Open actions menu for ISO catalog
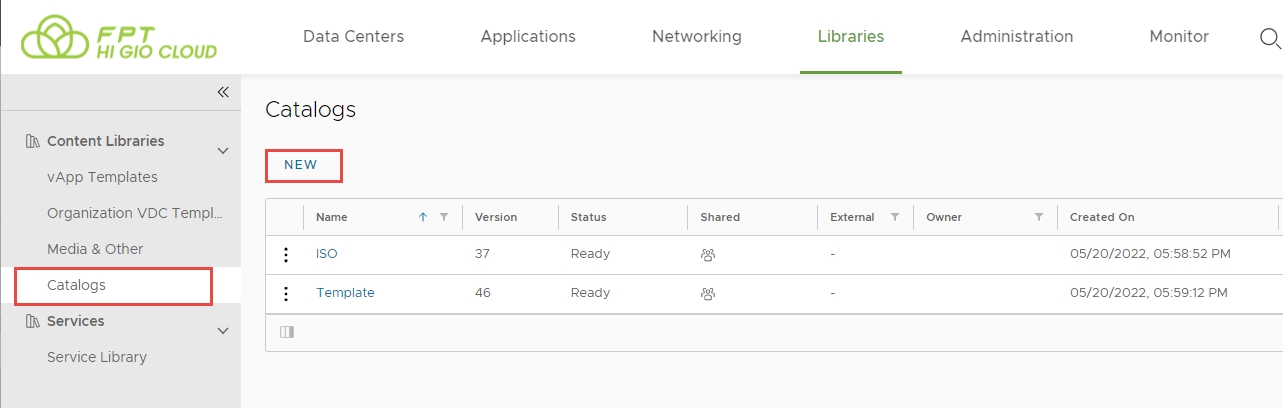The width and height of the screenshot is (1283, 408). point(286,255)
